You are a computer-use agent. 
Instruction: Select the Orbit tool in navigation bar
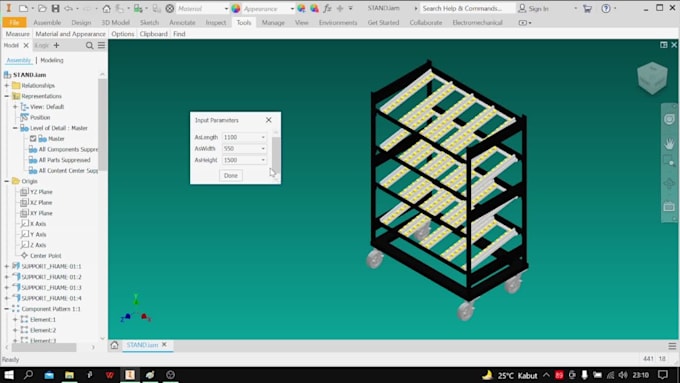click(x=669, y=183)
